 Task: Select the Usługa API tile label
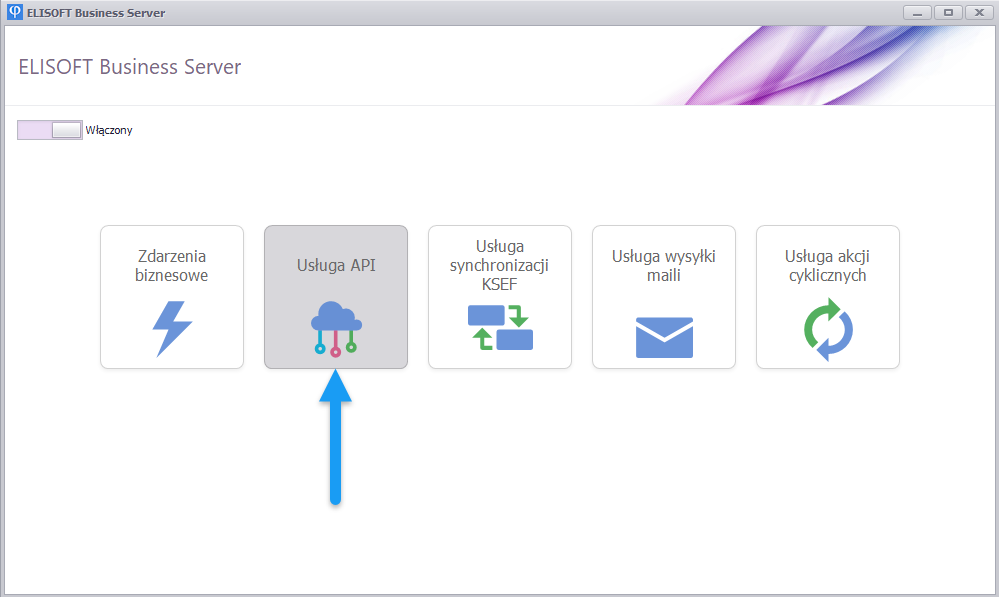[336, 266]
